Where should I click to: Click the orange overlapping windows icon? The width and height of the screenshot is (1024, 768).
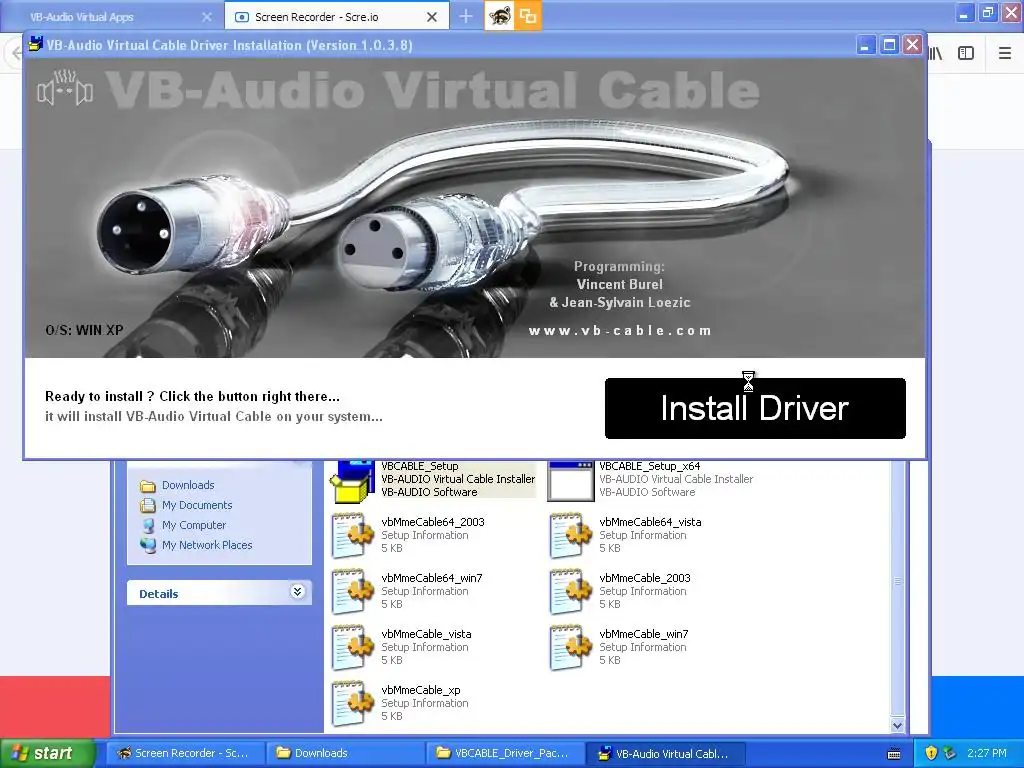click(528, 16)
